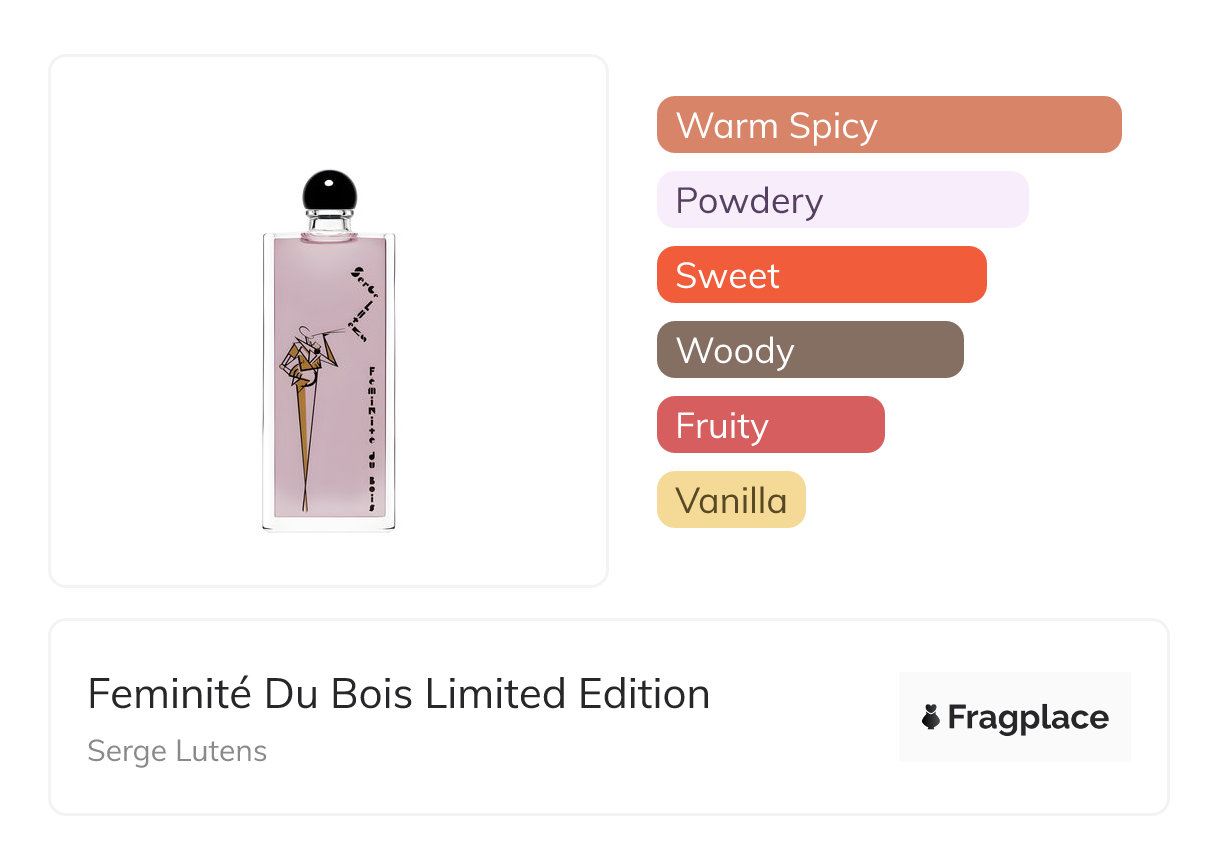Viewport: 1218px width, 864px height.
Task: Click the black round bottle cap
Action: pos(329,191)
